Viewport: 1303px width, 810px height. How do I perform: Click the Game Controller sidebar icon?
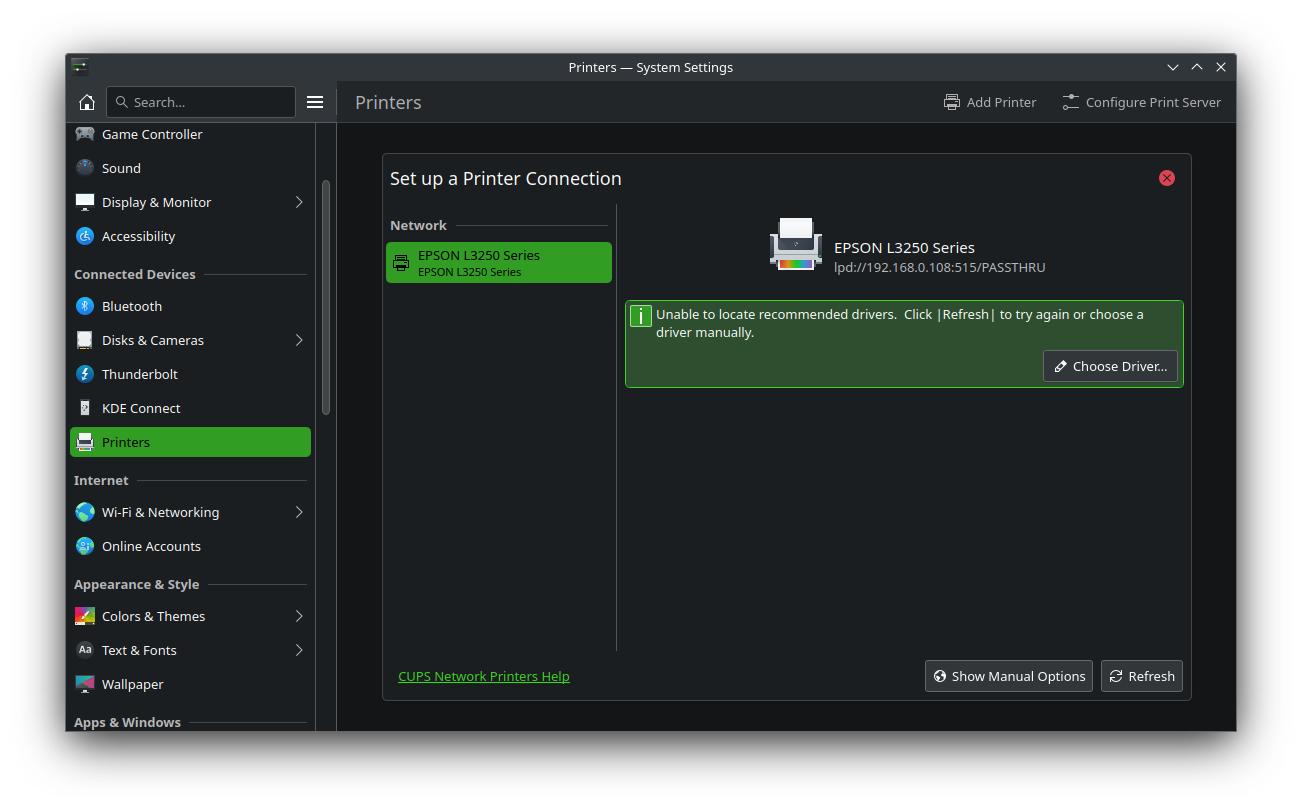[x=85, y=134]
